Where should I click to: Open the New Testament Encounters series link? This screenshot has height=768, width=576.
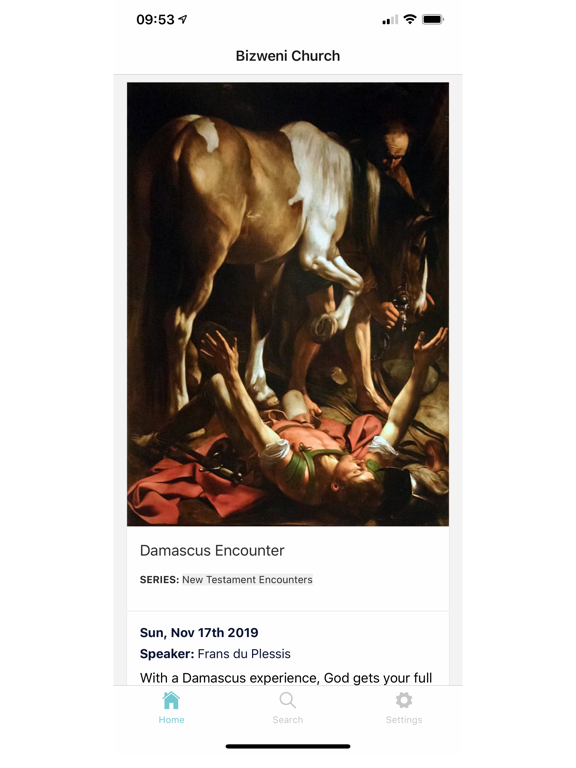[x=247, y=579]
